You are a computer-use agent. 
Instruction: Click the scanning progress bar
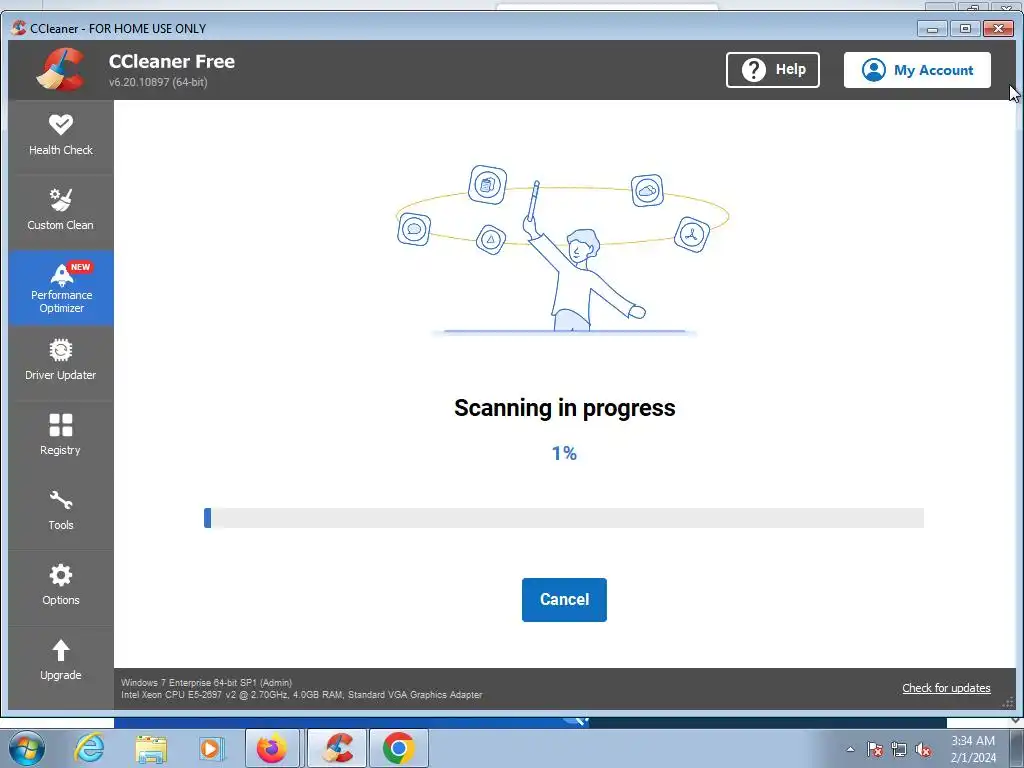point(564,518)
